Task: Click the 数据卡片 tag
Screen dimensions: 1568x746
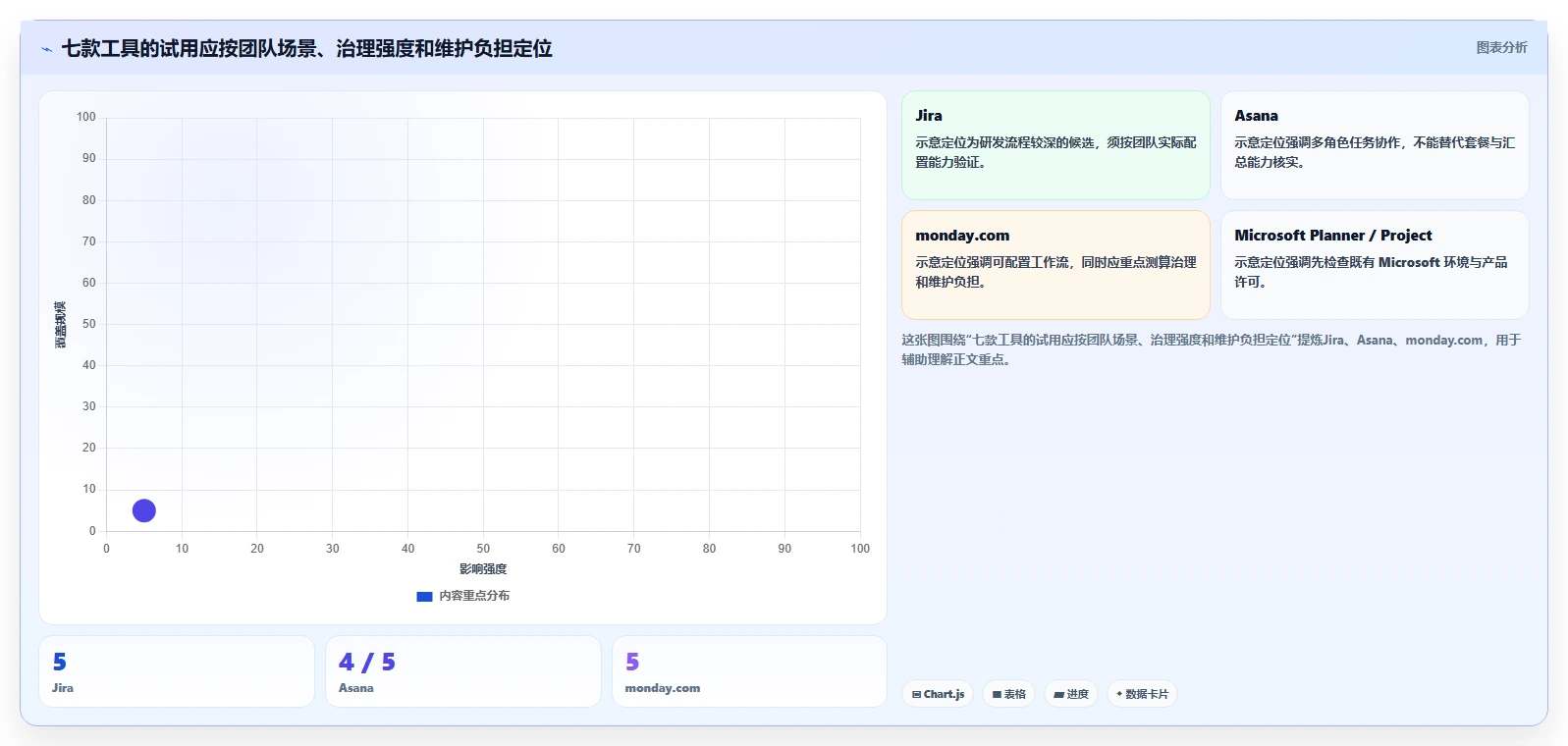Action: coord(1142,694)
